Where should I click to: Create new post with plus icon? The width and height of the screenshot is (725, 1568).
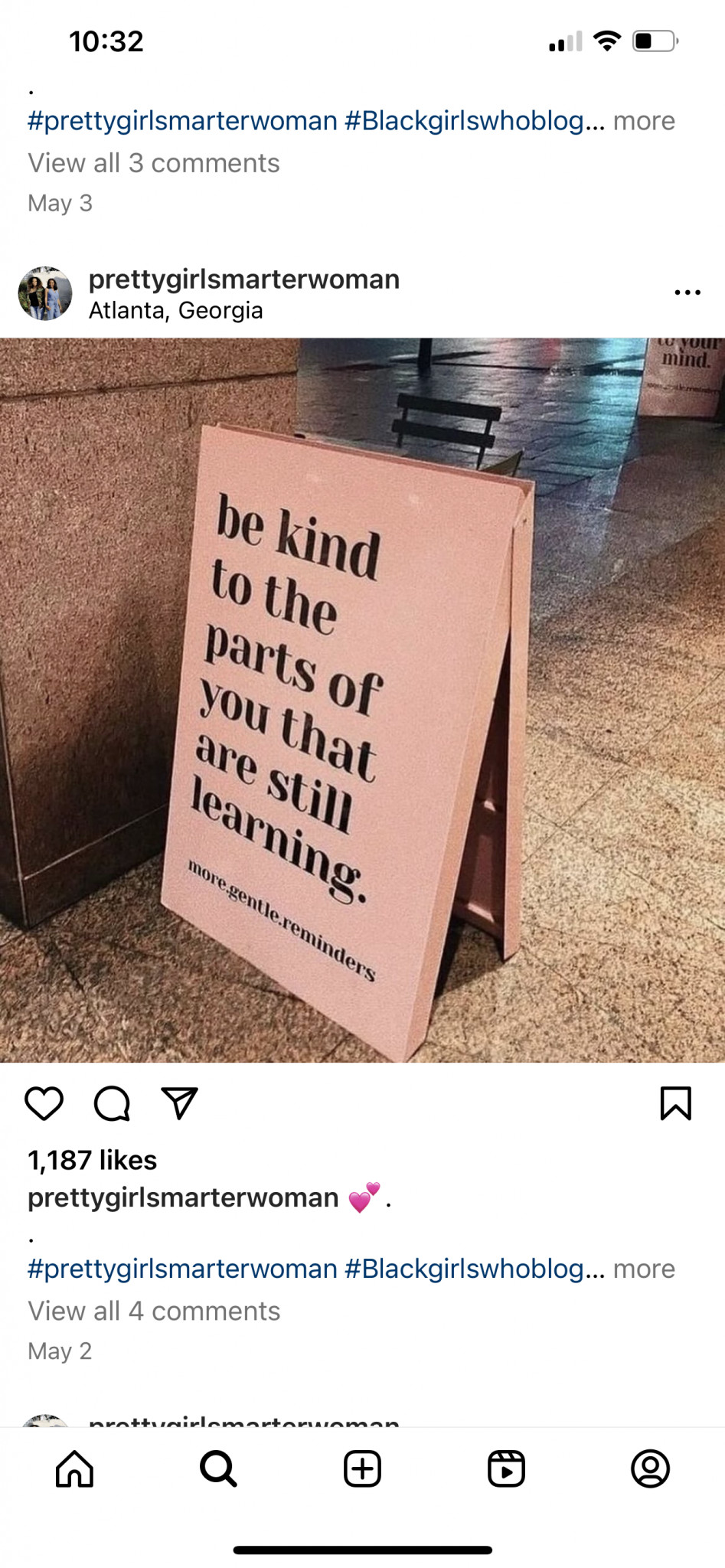click(x=362, y=1468)
